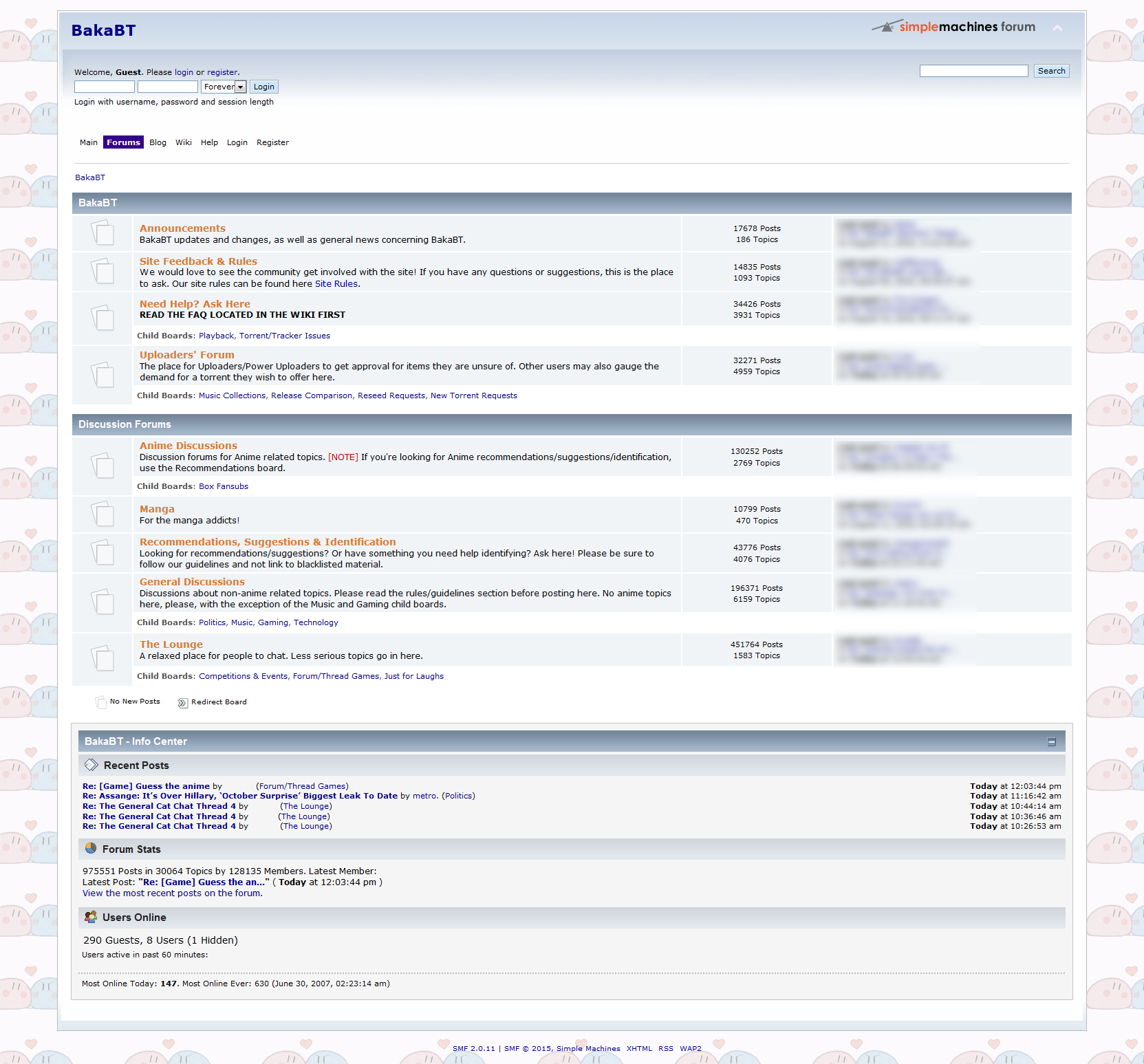Screen dimensions: 1144x1064
Task: Click the Recent Posts section icon
Action: 91,765
